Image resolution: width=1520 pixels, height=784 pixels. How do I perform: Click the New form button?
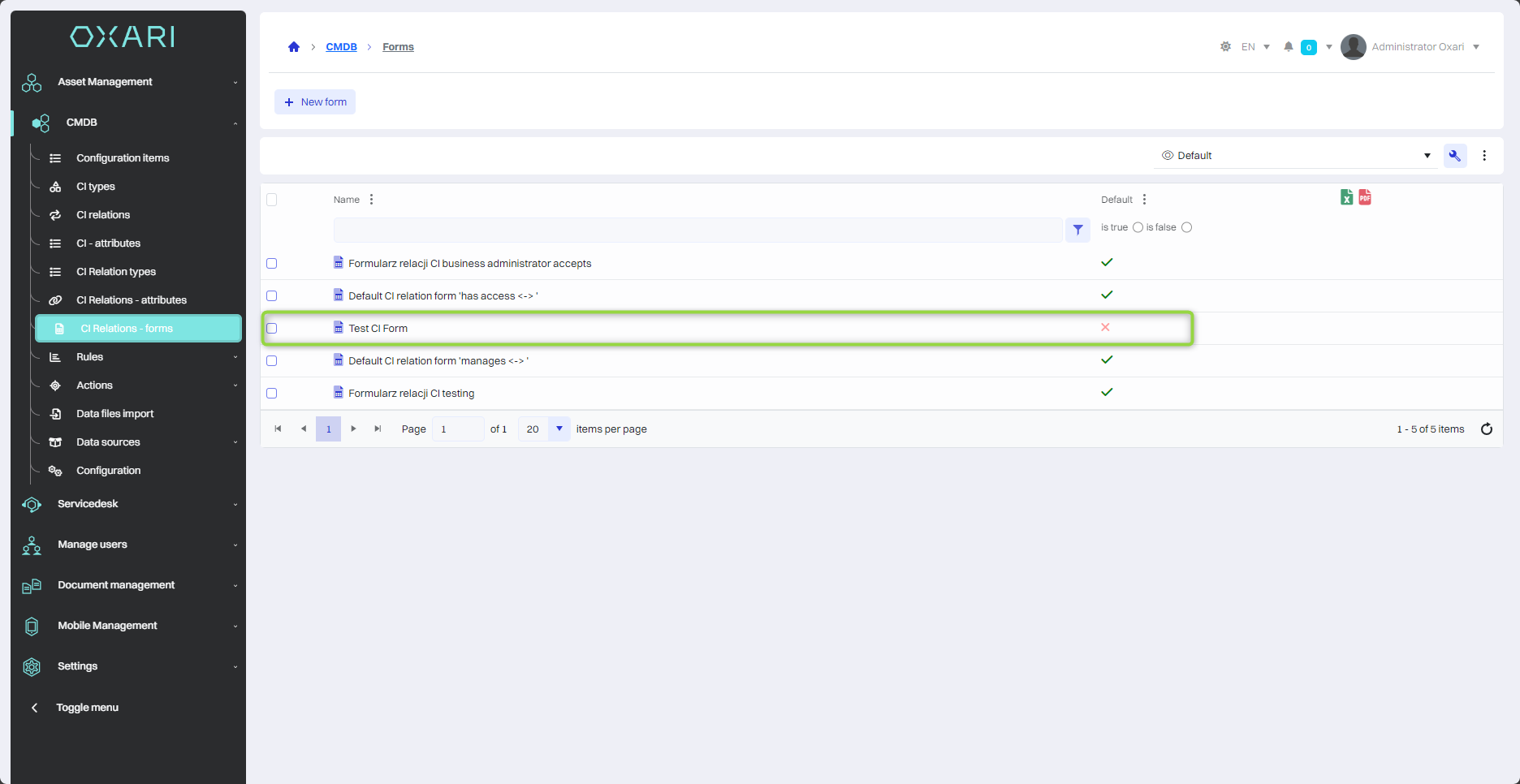click(315, 102)
